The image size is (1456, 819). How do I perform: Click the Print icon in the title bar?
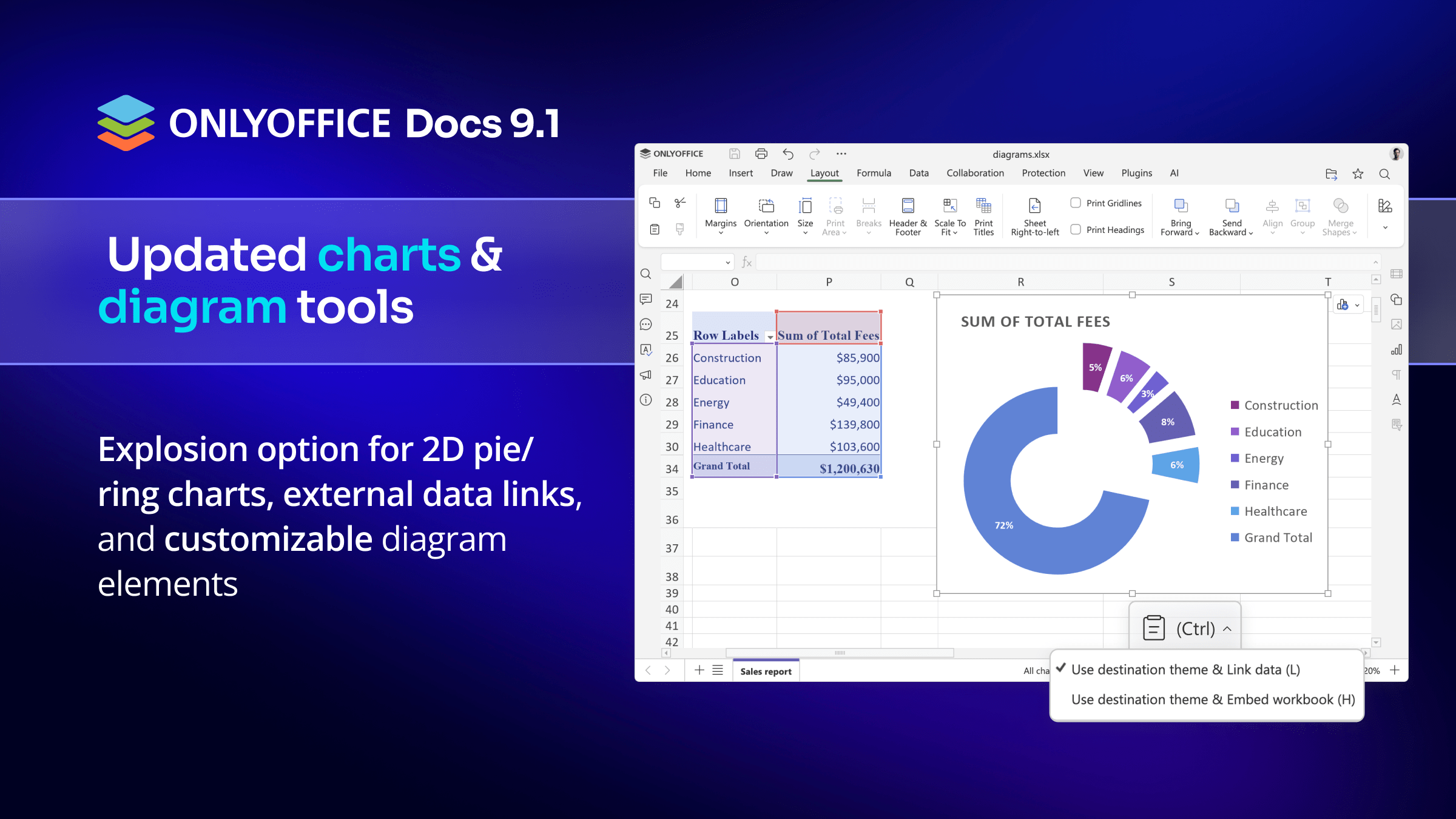[761, 154]
